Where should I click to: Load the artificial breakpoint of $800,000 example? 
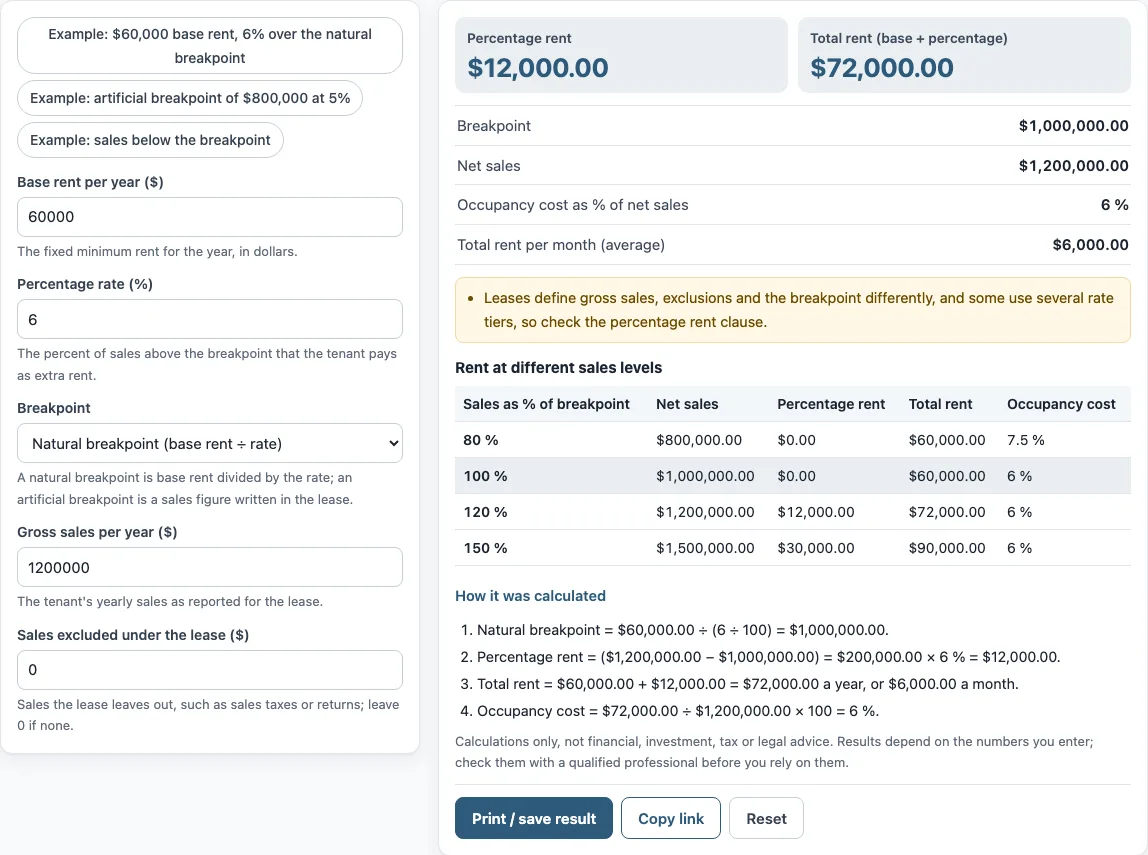coord(190,98)
